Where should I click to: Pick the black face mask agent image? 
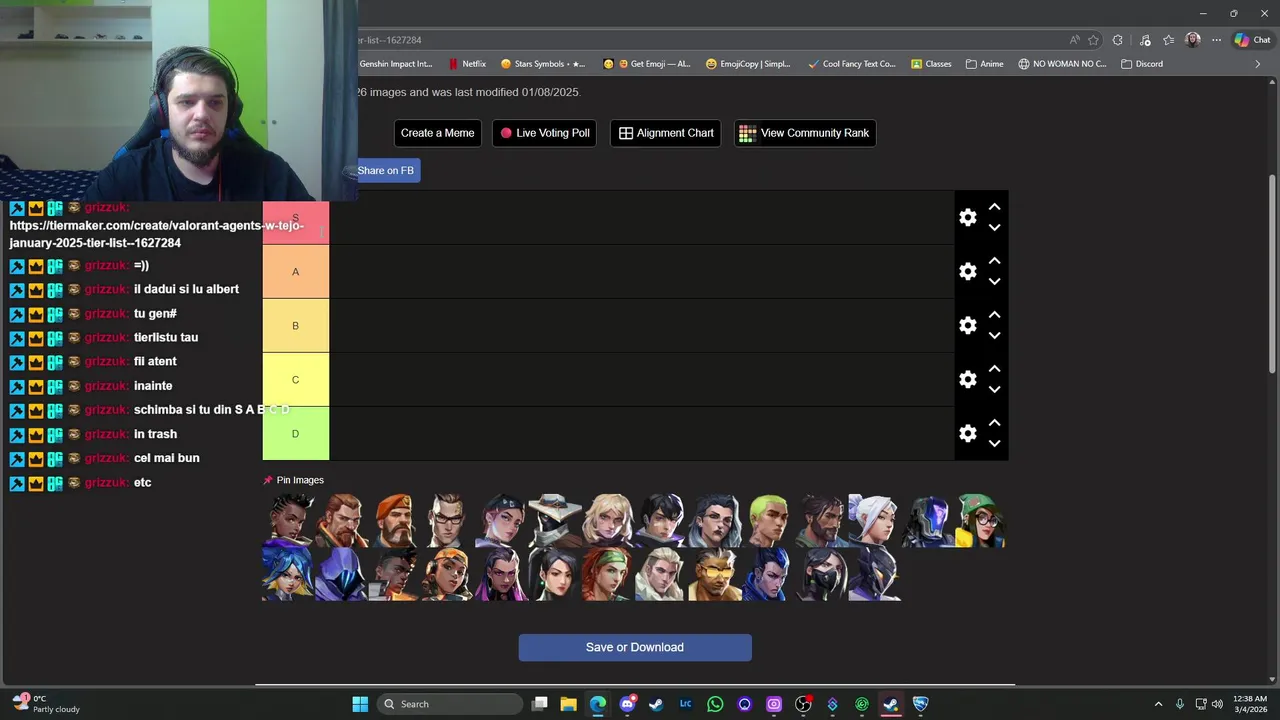coord(822,574)
